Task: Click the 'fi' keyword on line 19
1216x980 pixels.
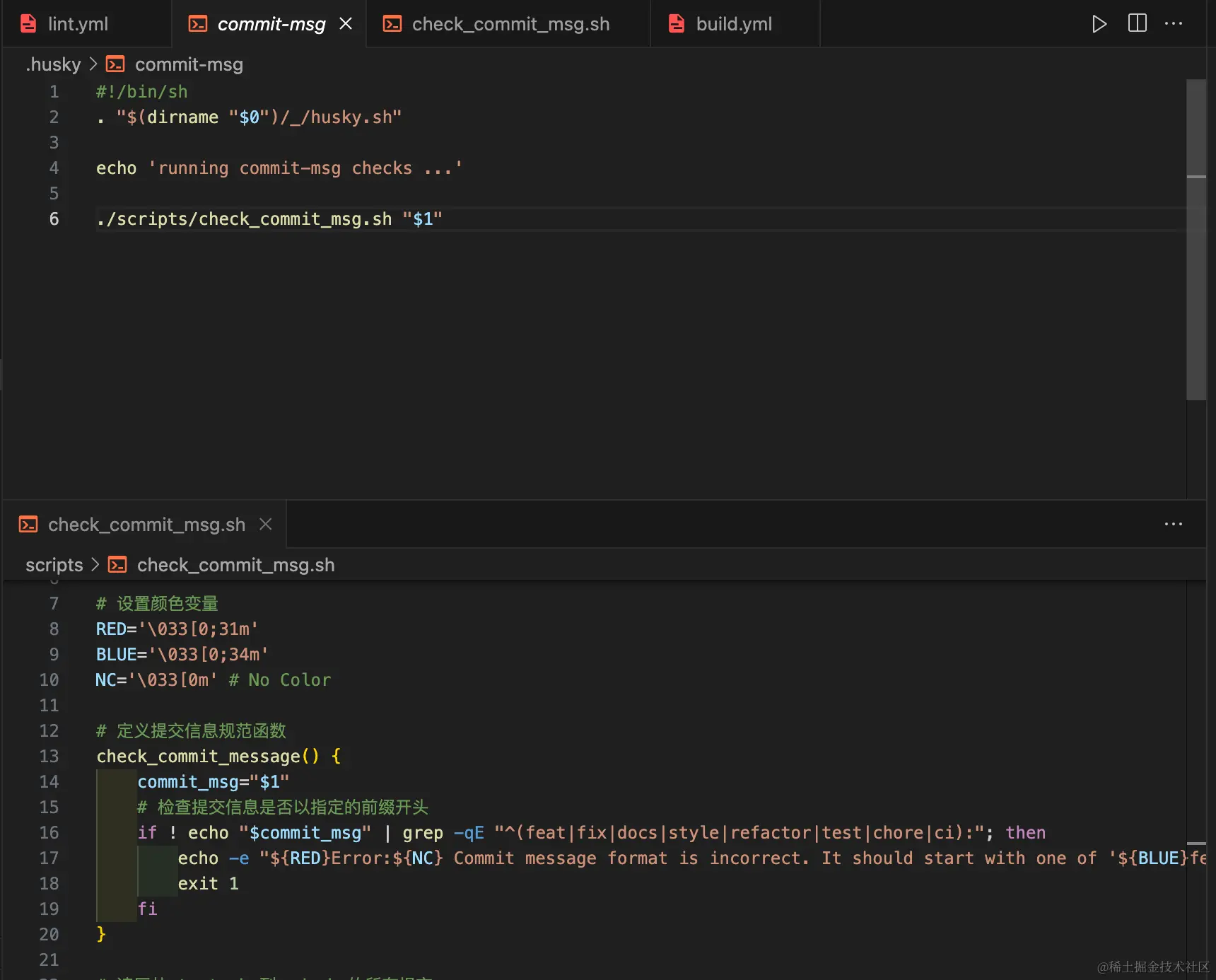Action: (147, 909)
